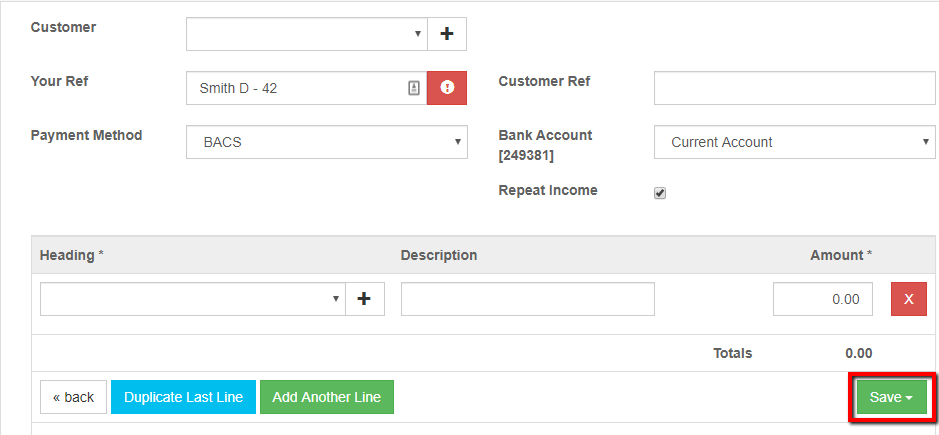This screenshot has width=939, height=435.
Task: Click the Amount column header
Action: 840,255
